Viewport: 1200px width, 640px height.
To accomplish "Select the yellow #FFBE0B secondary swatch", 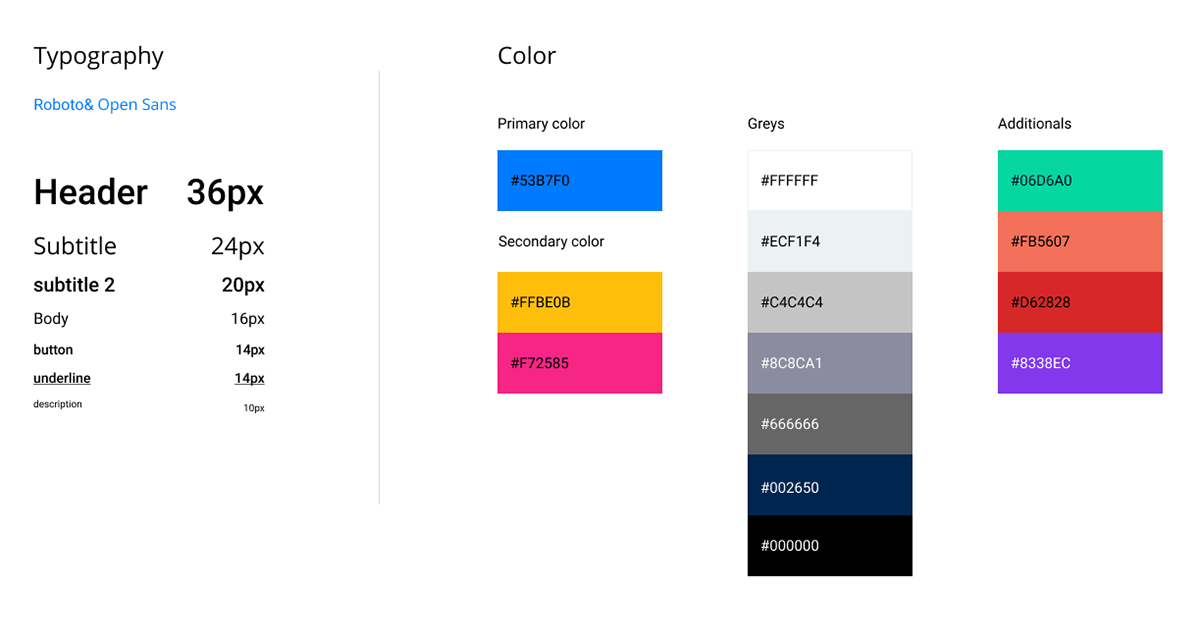I will (x=579, y=302).
